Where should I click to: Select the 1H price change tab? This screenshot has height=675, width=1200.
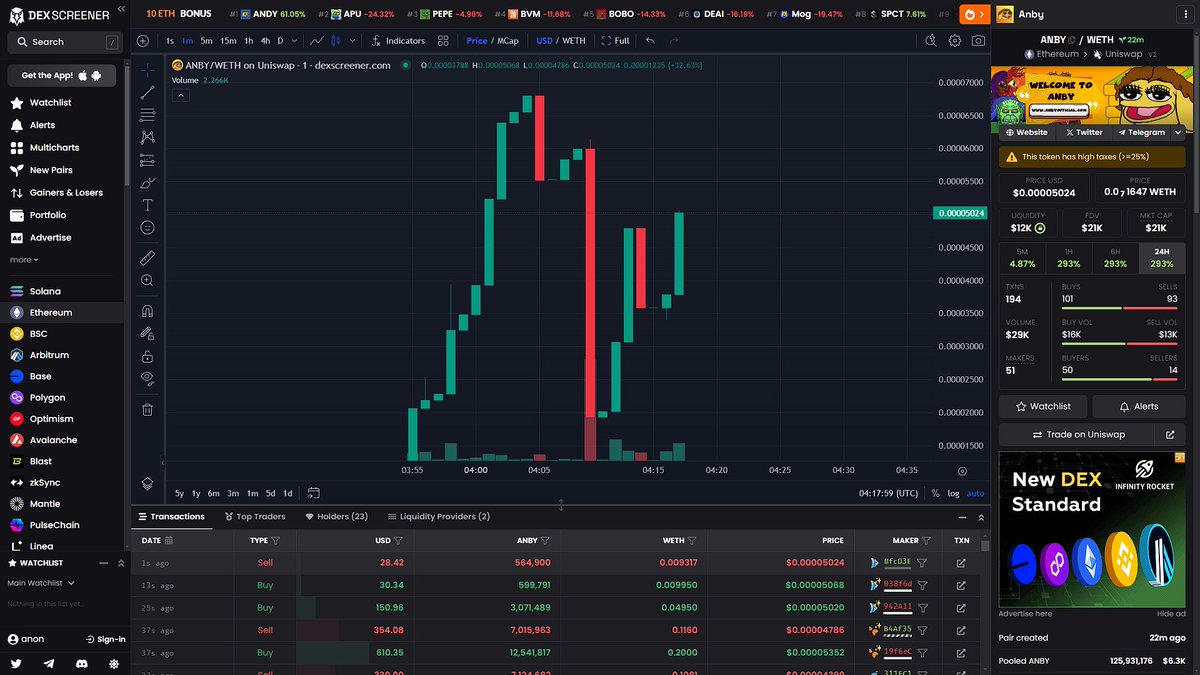pos(1069,258)
